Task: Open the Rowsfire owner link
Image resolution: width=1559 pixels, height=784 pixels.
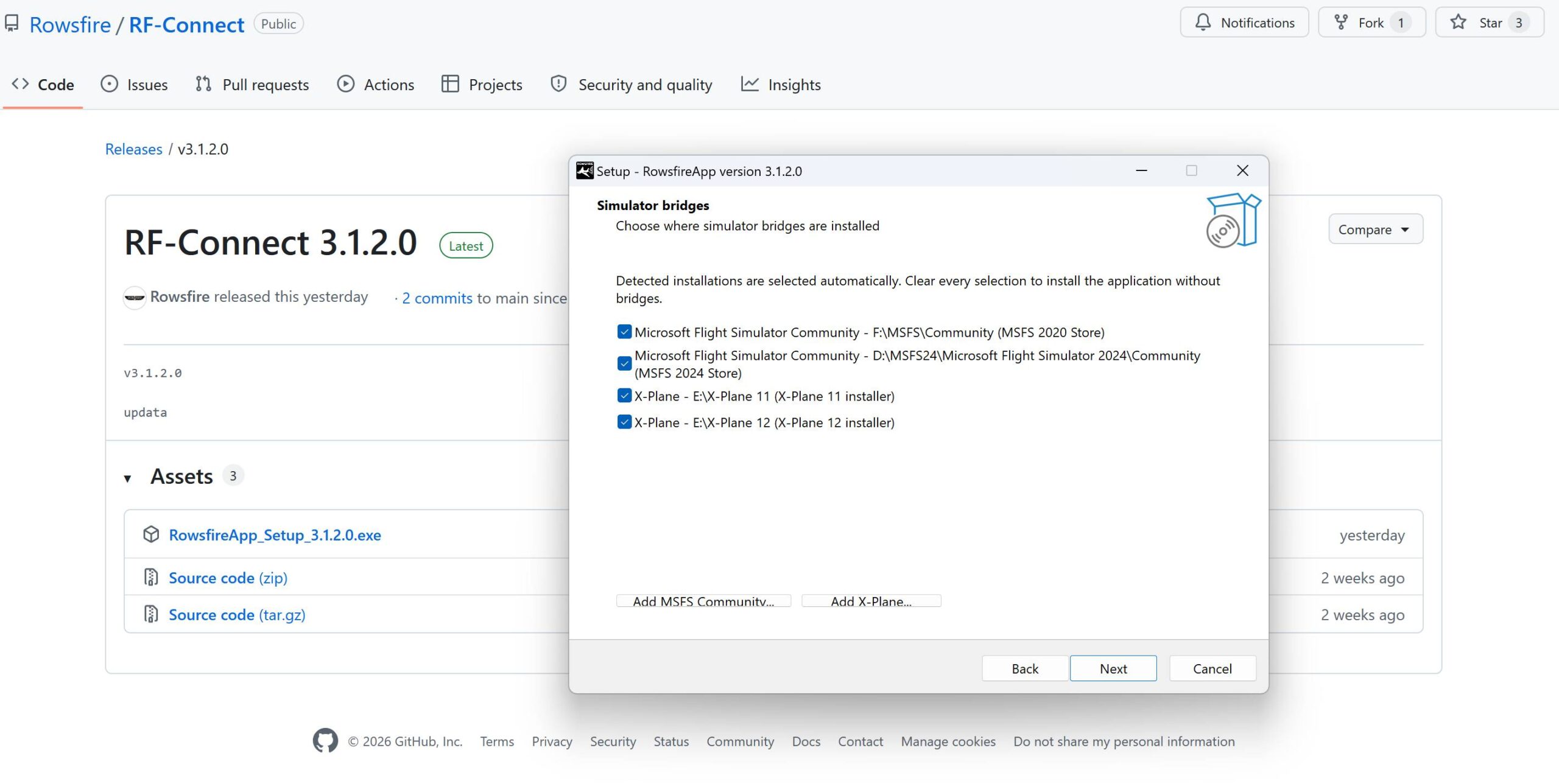Action: click(x=70, y=24)
